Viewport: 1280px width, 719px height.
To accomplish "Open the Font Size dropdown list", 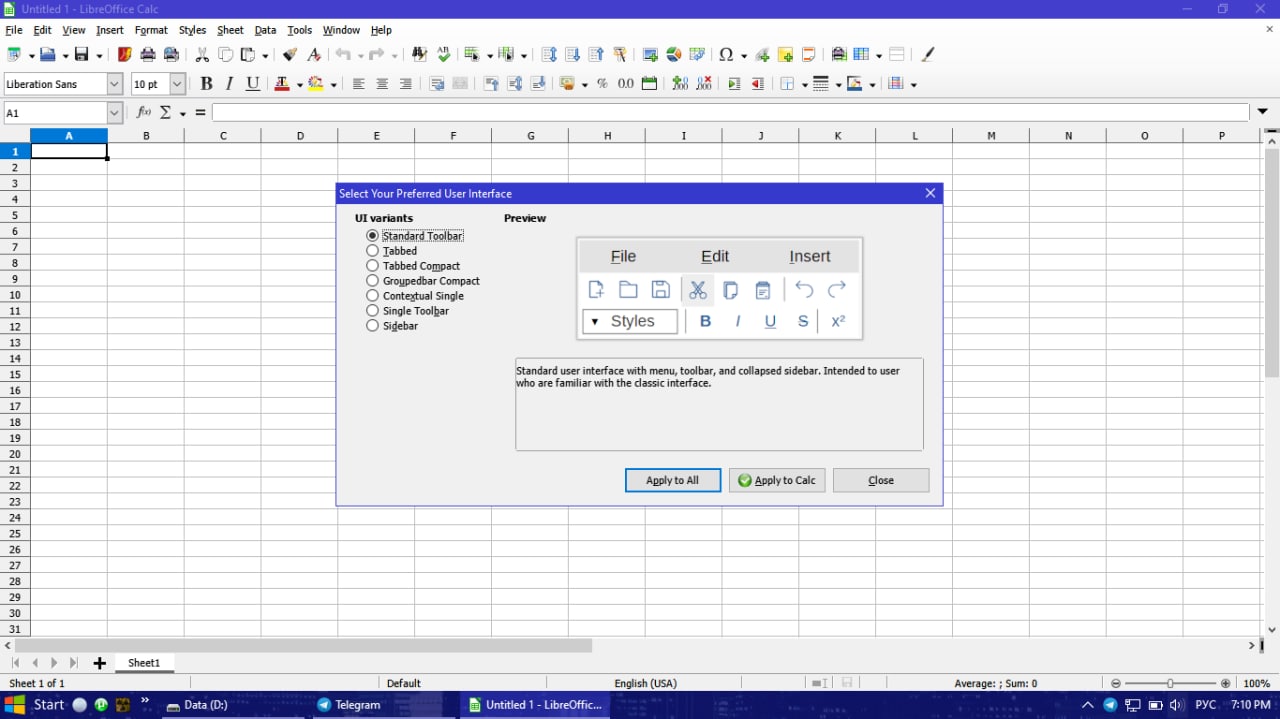I will (x=177, y=84).
